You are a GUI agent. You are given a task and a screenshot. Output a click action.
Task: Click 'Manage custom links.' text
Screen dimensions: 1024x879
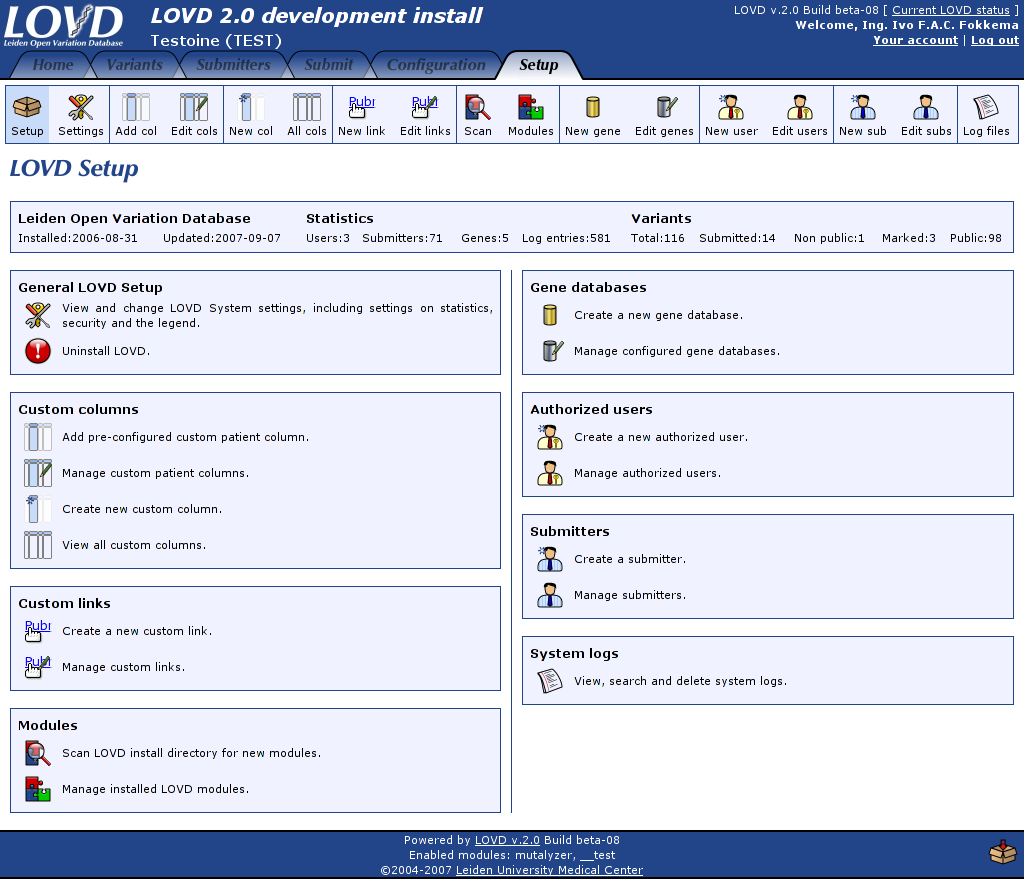point(123,667)
